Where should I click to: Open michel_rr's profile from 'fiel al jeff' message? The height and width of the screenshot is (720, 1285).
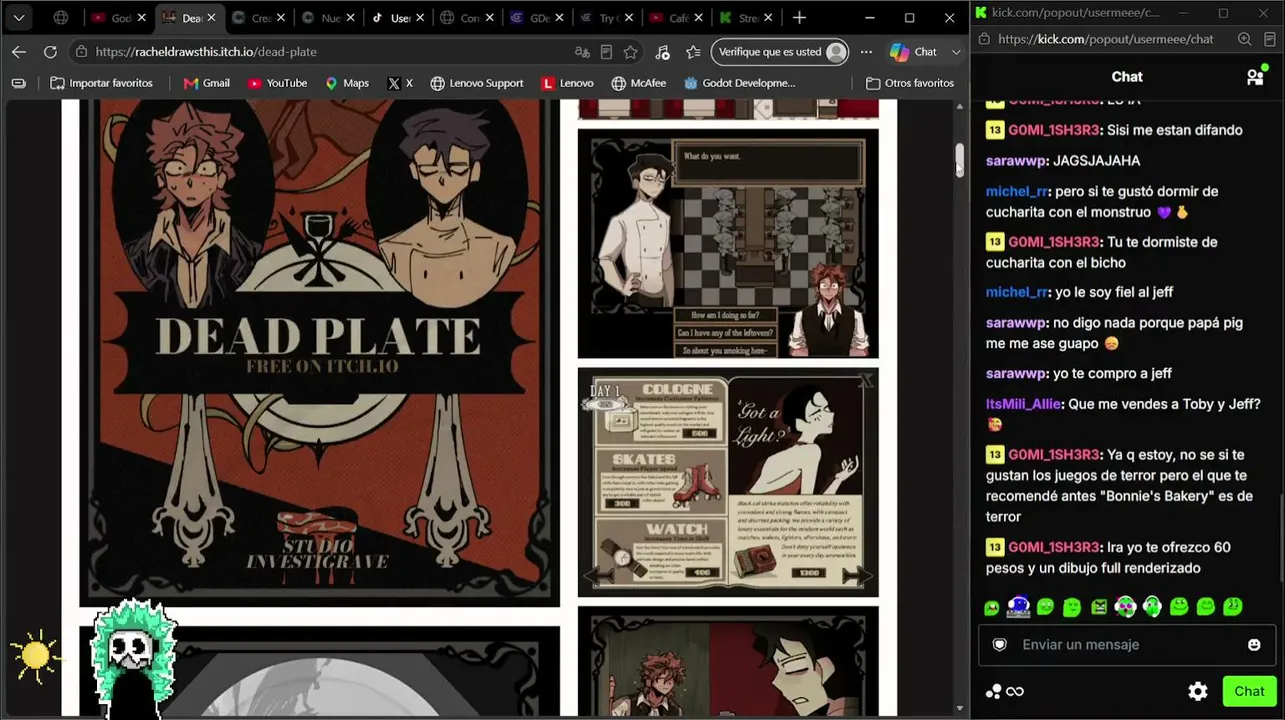click(x=1016, y=292)
